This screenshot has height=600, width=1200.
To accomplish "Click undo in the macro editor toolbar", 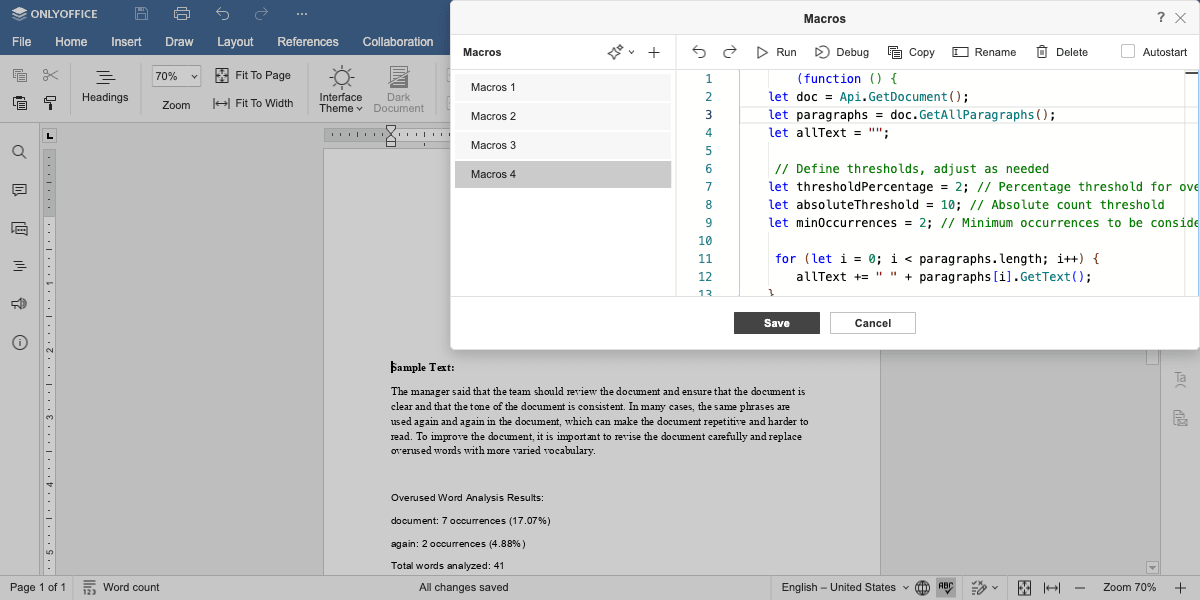I will (x=699, y=52).
